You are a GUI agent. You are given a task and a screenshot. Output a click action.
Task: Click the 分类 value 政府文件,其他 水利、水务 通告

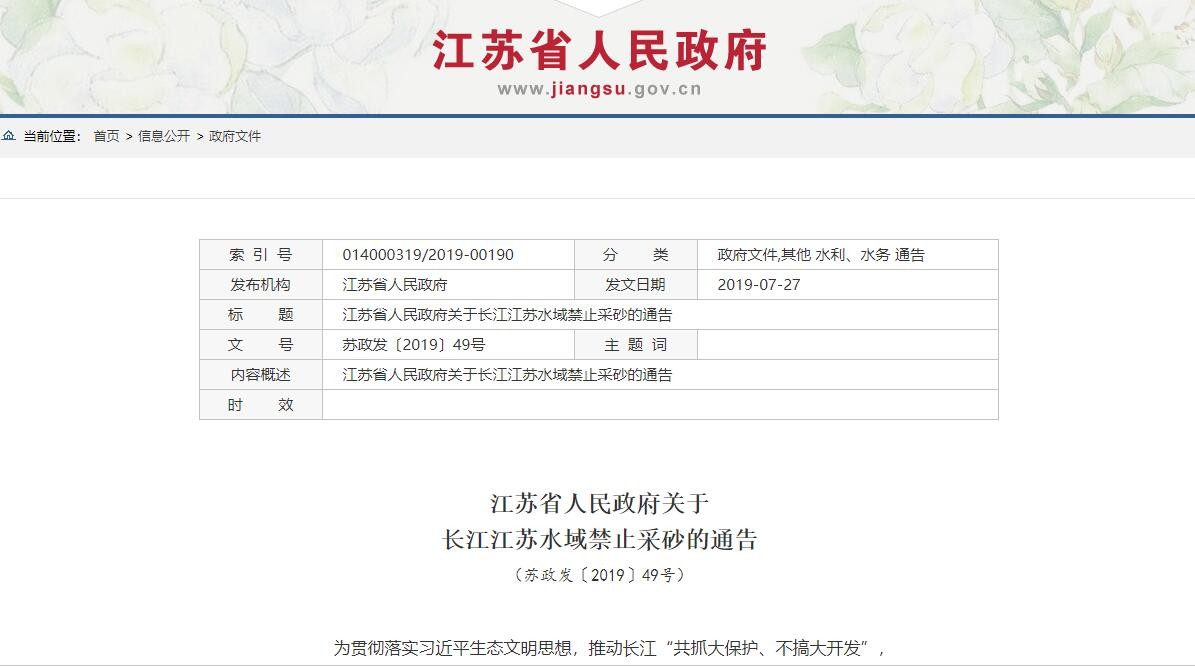click(x=820, y=255)
